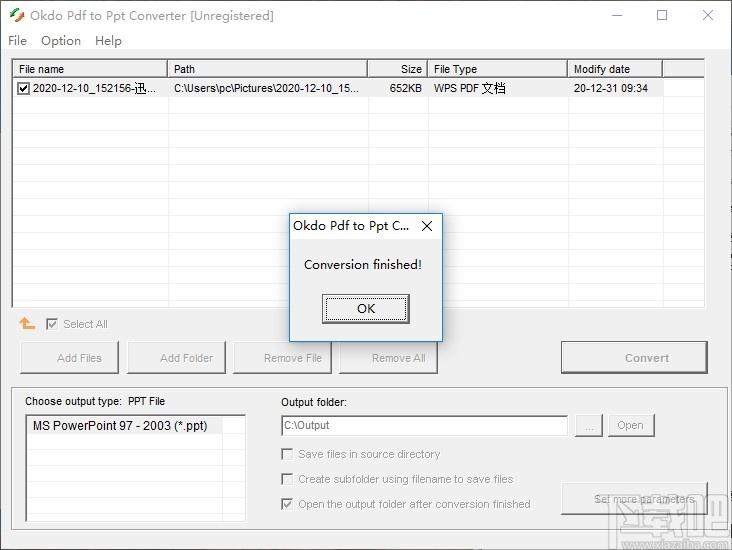The height and width of the screenshot is (550, 732).
Task: Sort list by Modify date column header
Action: pos(615,69)
